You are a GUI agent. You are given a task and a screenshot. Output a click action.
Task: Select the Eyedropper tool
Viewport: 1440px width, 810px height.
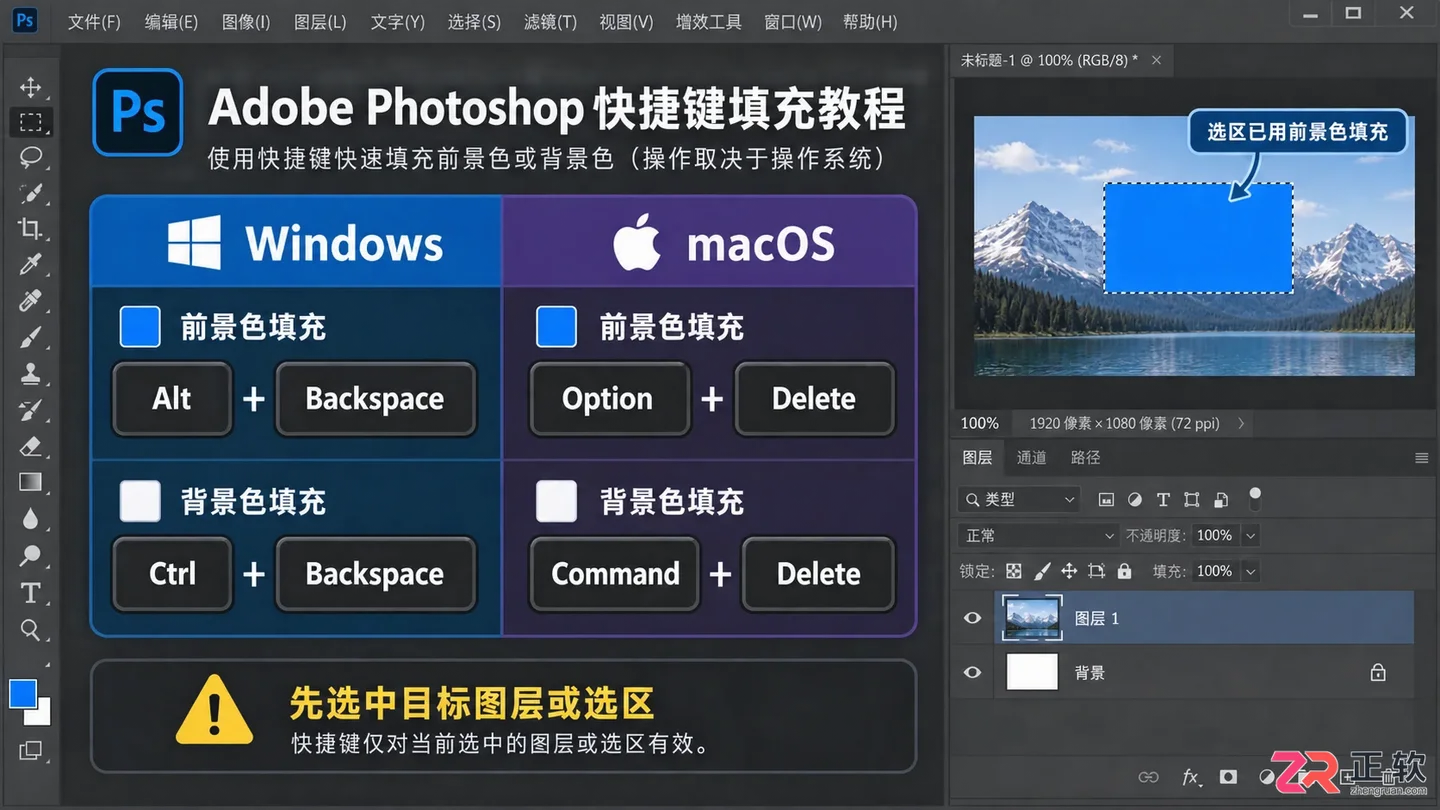point(30,264)
